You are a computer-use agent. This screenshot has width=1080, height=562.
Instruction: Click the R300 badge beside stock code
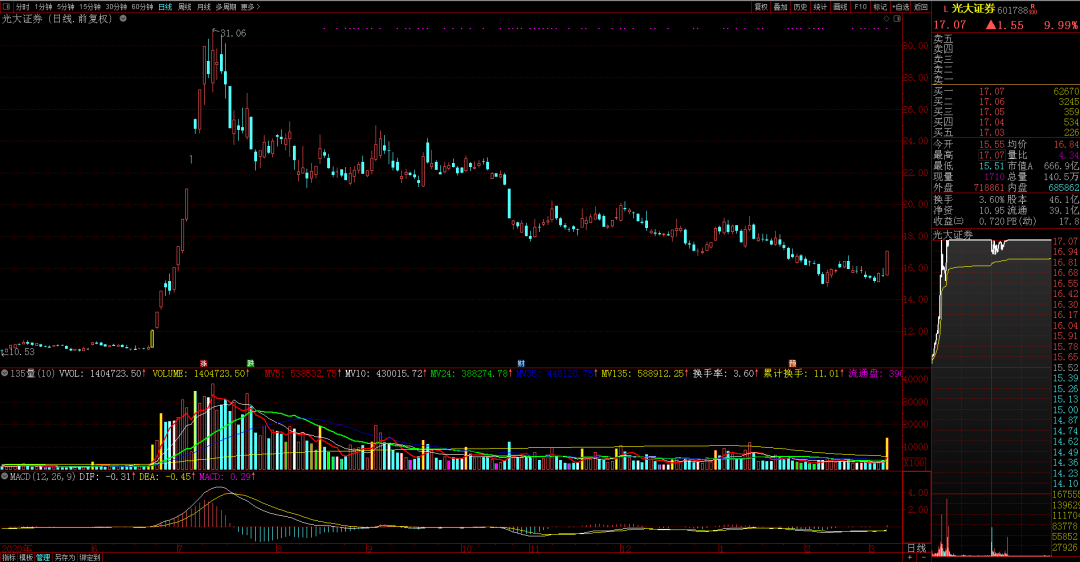(x=1032, y=9)
